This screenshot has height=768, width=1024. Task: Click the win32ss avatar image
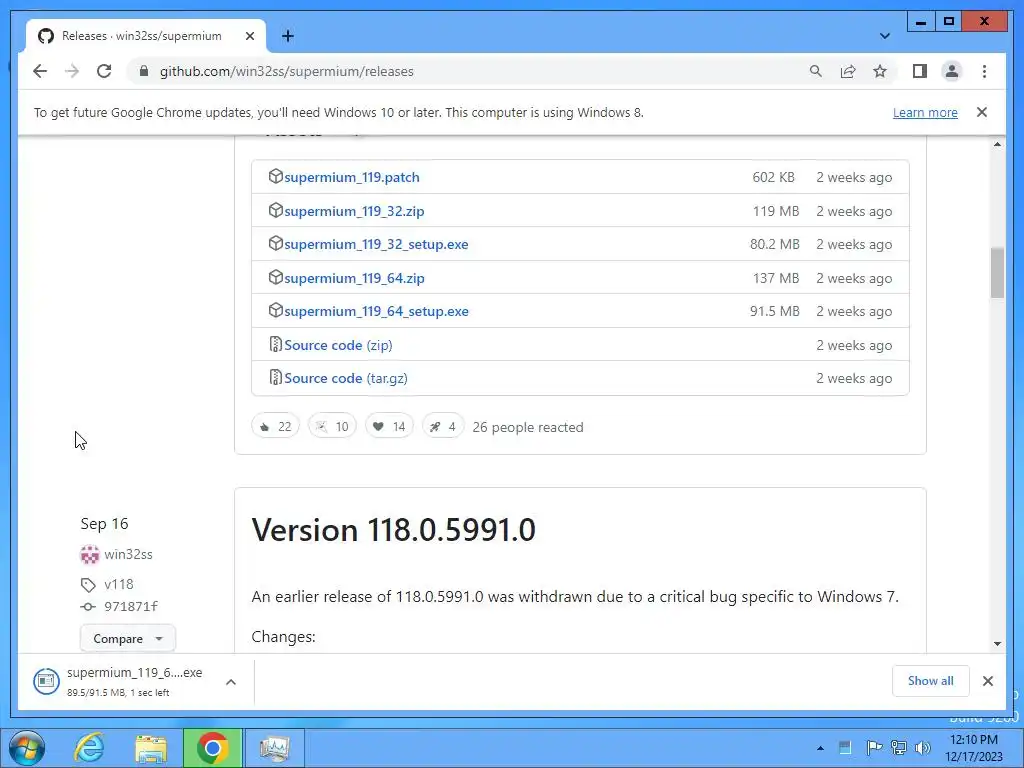(x=89, y=554)
